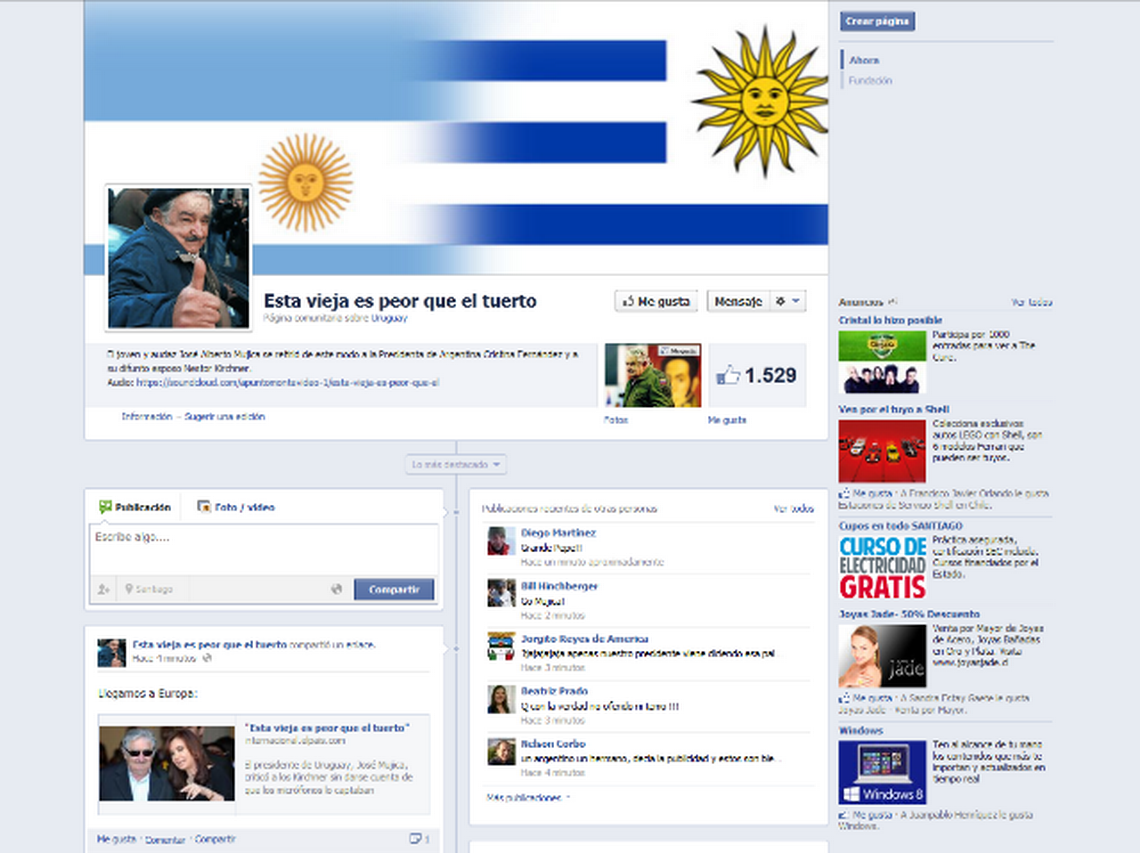The width and height of the screenshot is (1140, 853).
Task: Open the gear options dropdown
Action: point(787,301)
